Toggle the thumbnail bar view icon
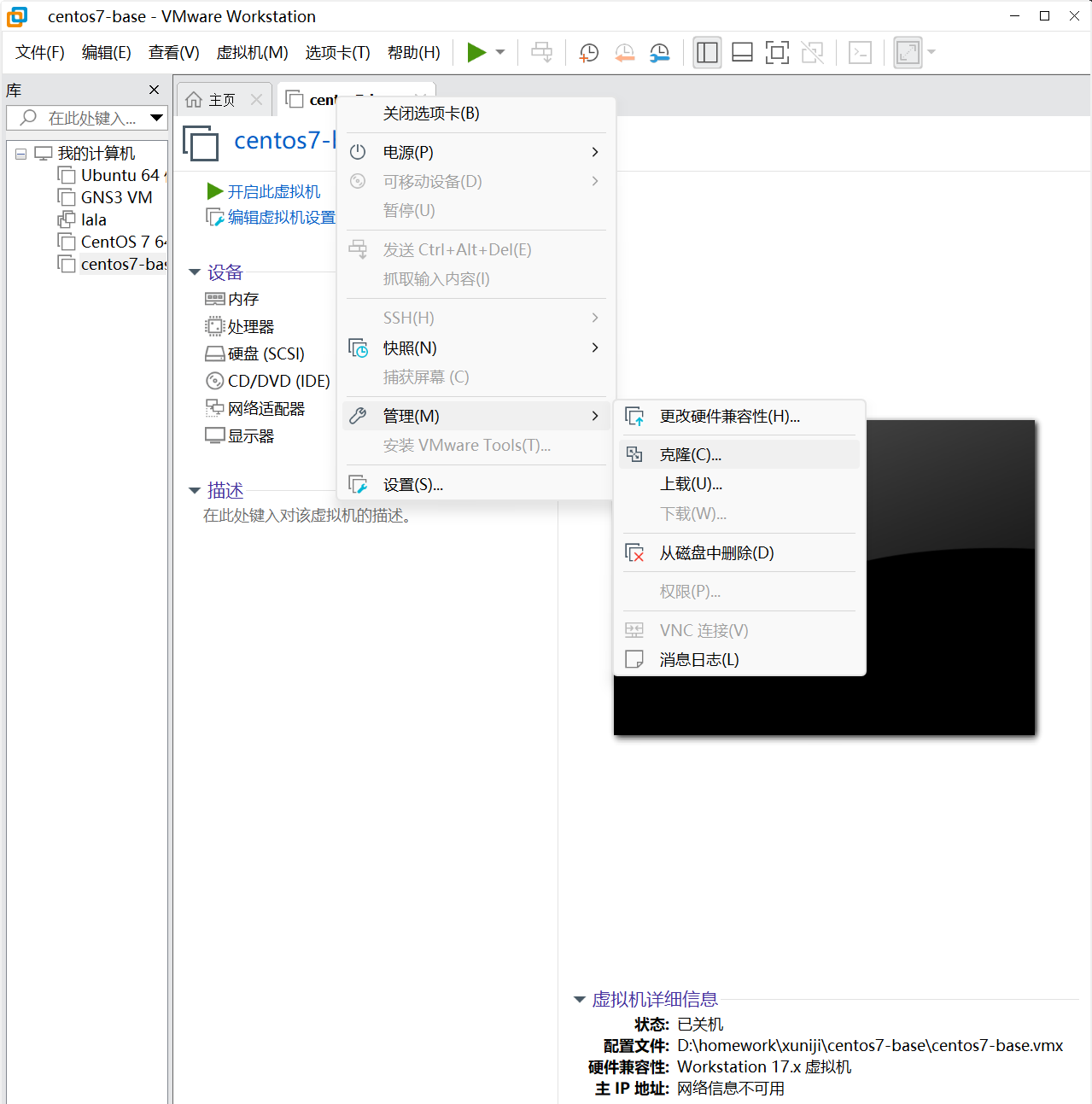1092x1104 pixels. (x=743, y=52)
